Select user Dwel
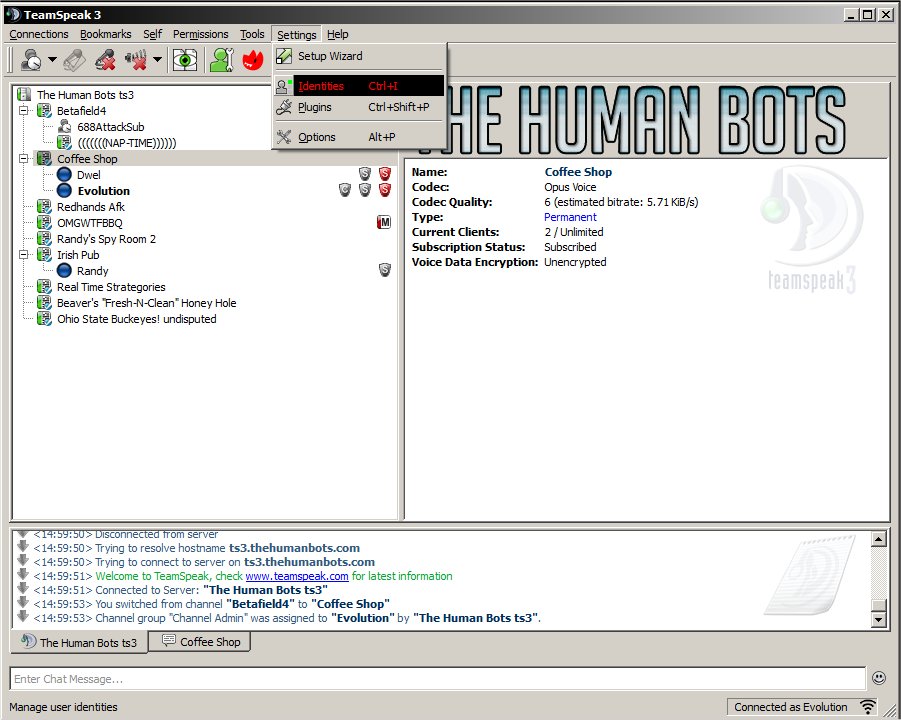Viewport: 901px width, 720px height. tap(88, 175)
